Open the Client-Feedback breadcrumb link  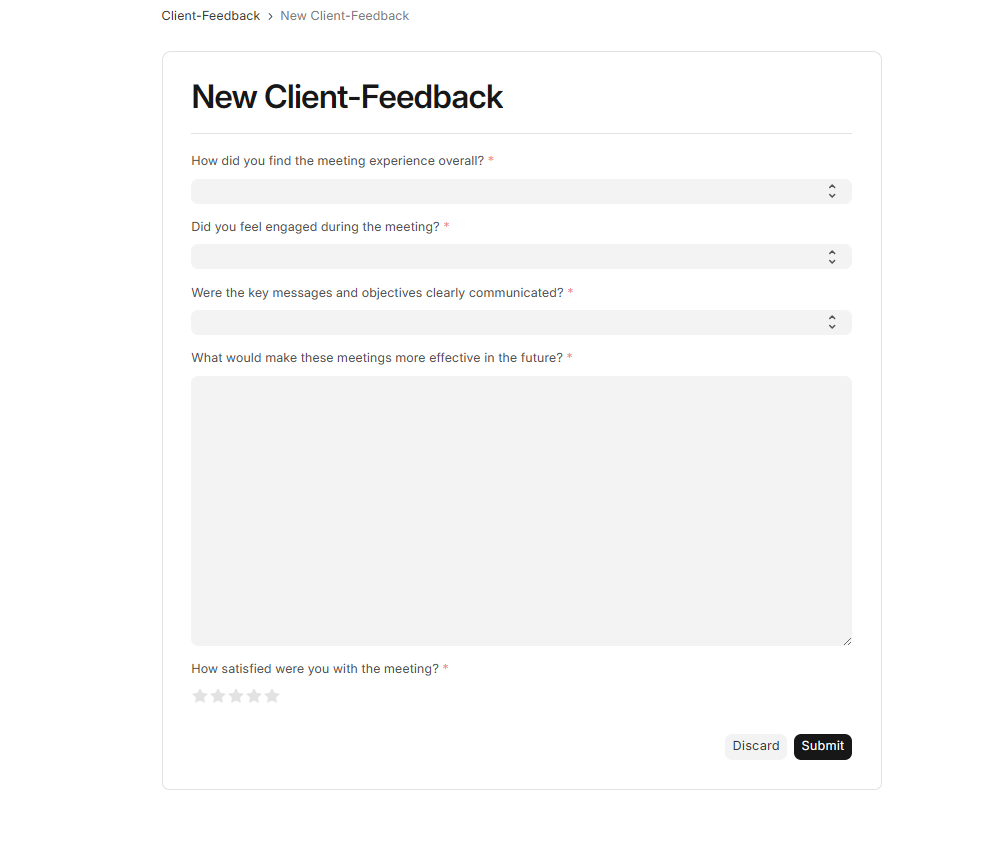click(x=210, y=15)
